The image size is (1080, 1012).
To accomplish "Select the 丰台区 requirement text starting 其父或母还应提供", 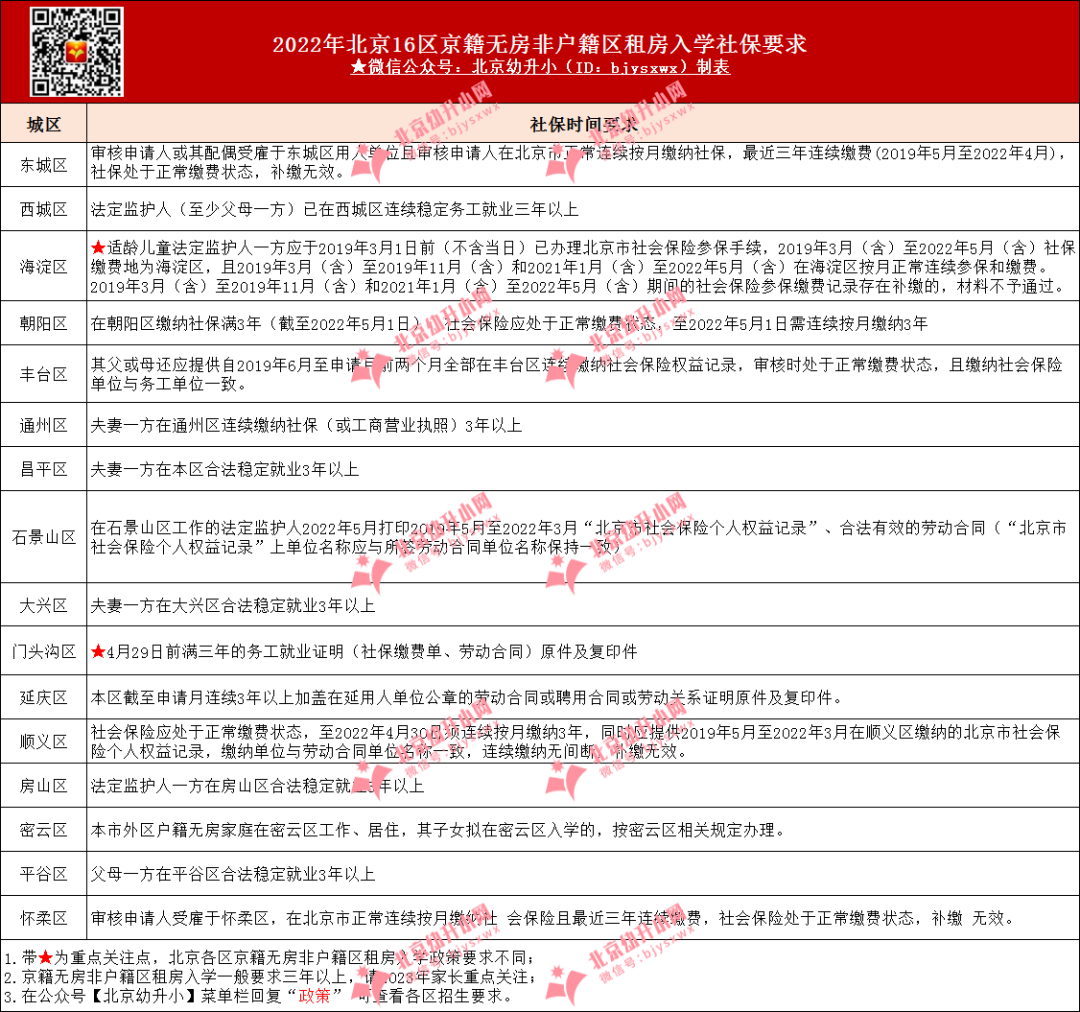I will tap(577, 374).
